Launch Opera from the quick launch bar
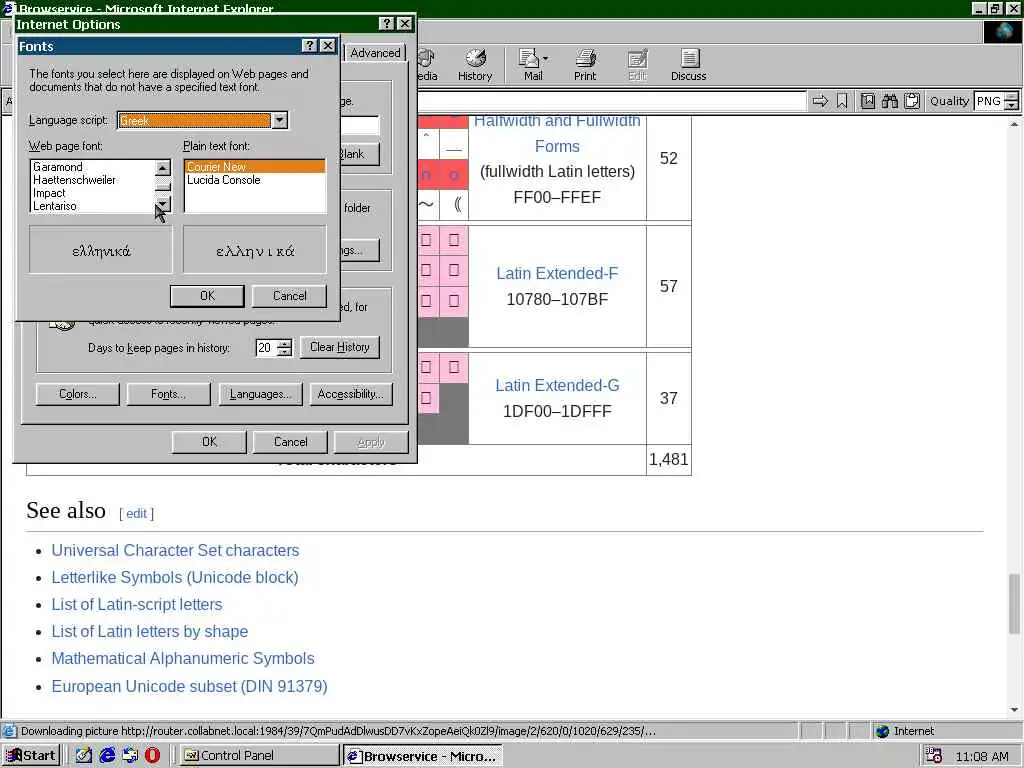Screen dimensions: 1024x768 click(x=152, y=755)
